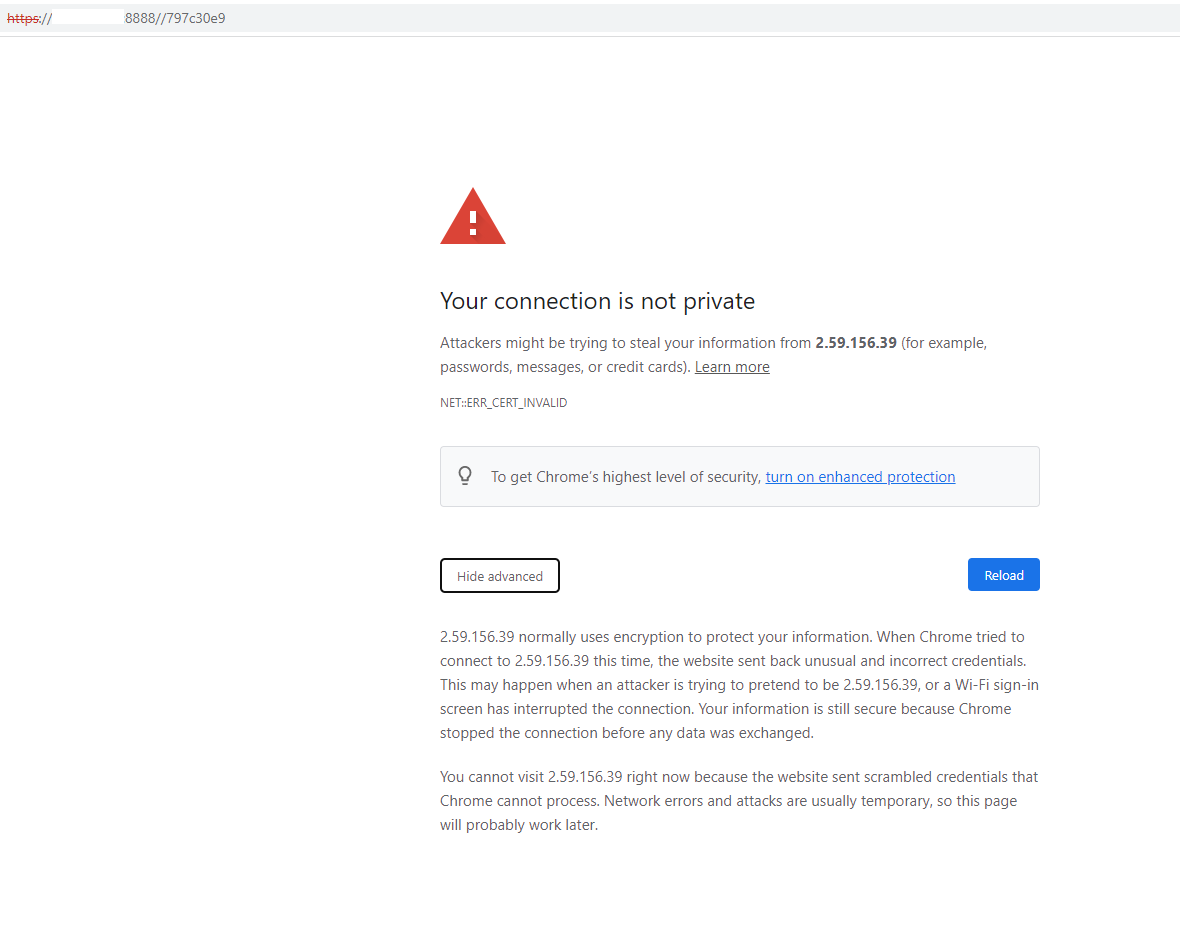Focus the address bar URL field
The image size is (1180, 943).
coord(600,18)
